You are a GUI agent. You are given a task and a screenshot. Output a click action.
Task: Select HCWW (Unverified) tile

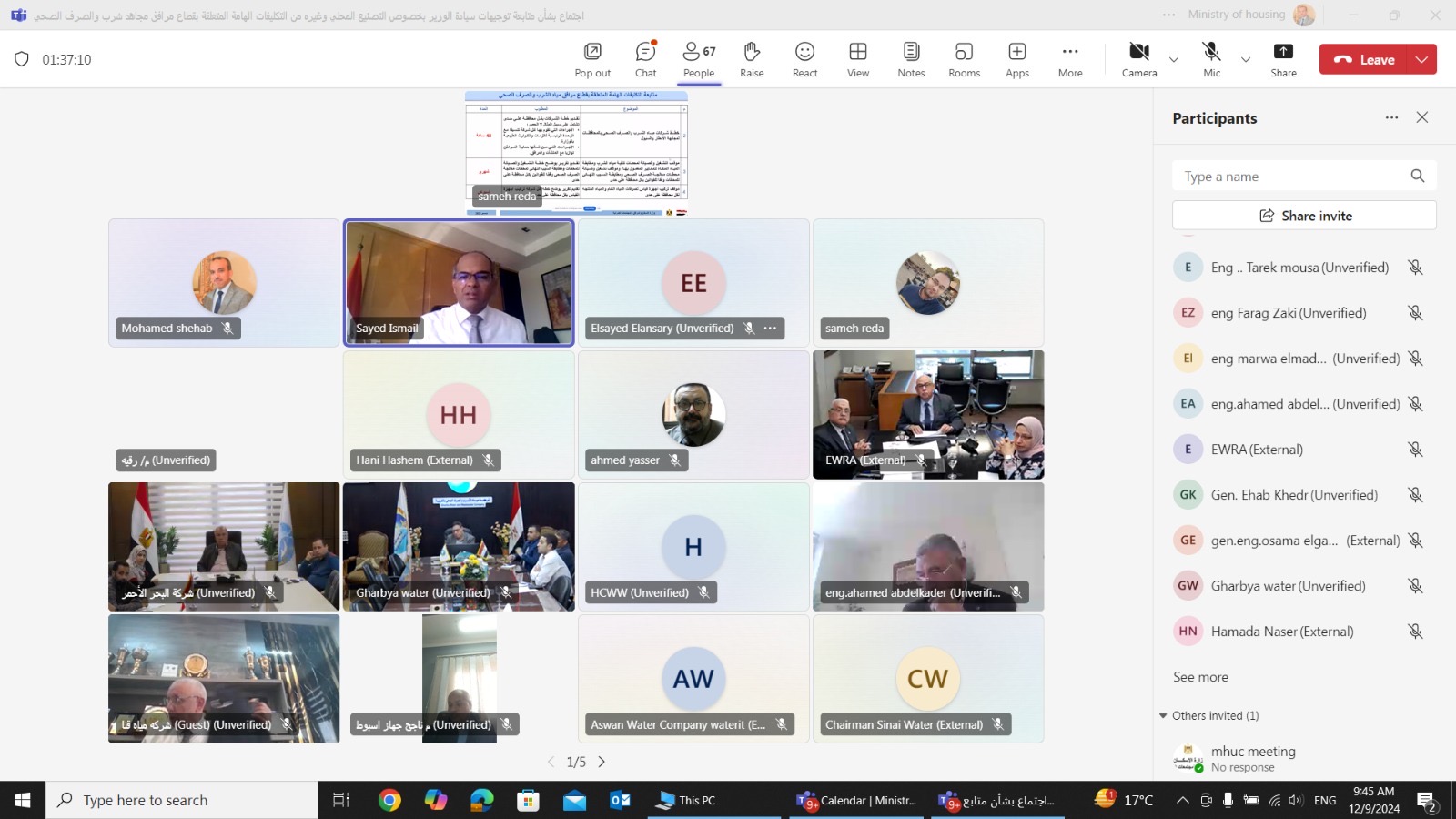pyautogui.click(x=693, y=547)
